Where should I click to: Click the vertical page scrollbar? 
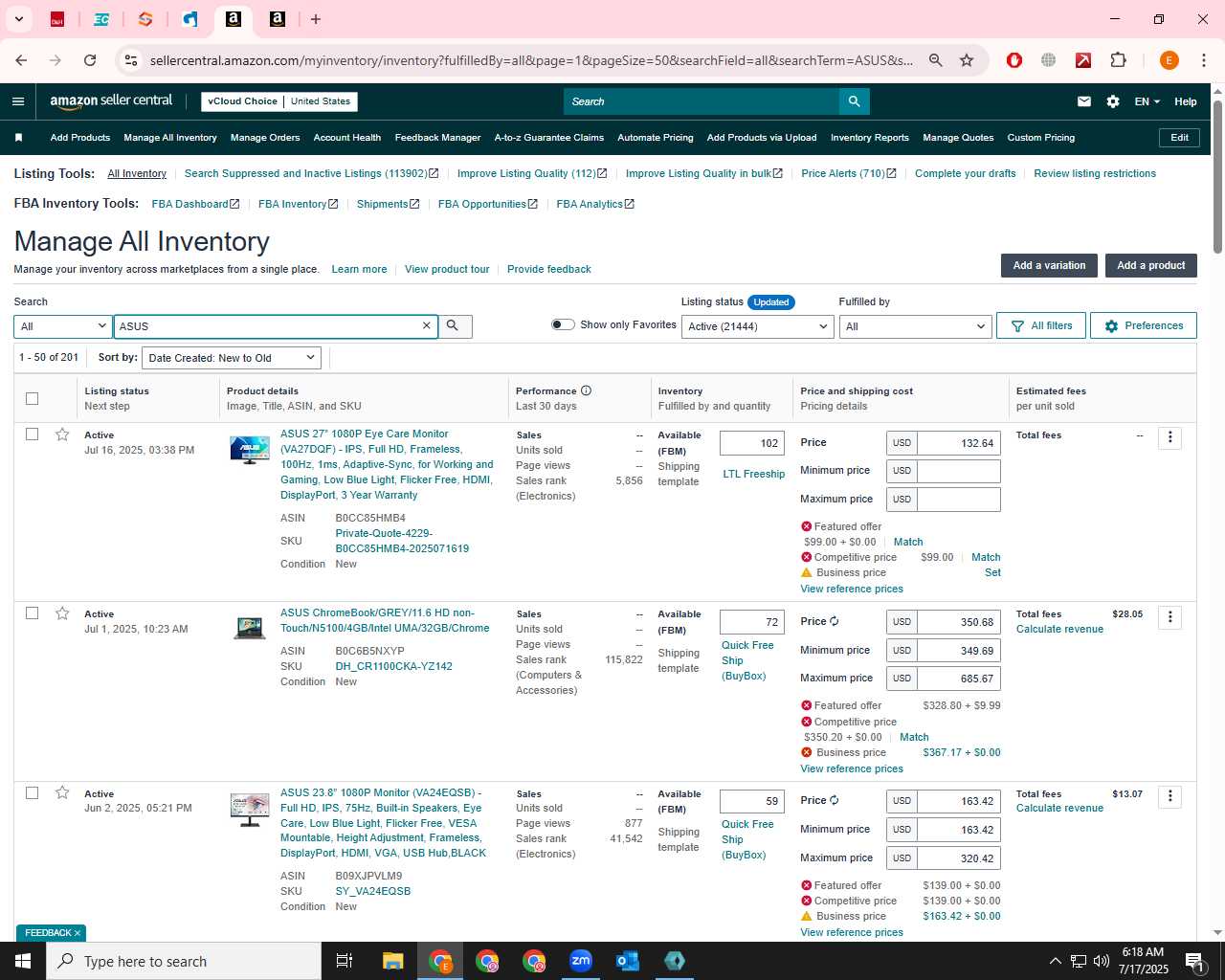[1217, 177]
